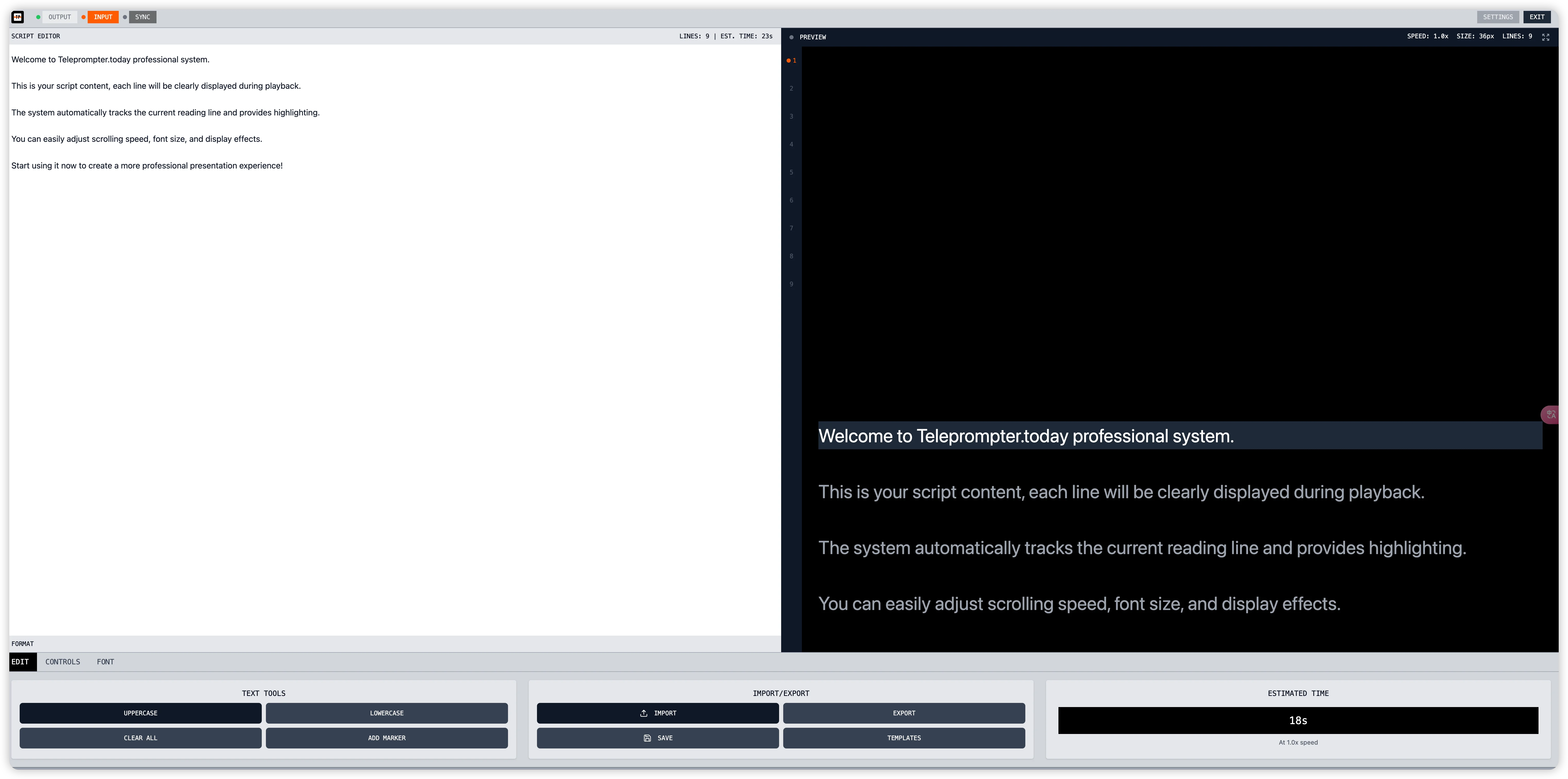1568x779 pixels.
Task: Click ADD MARKER
Action: [x=386, y=738]
